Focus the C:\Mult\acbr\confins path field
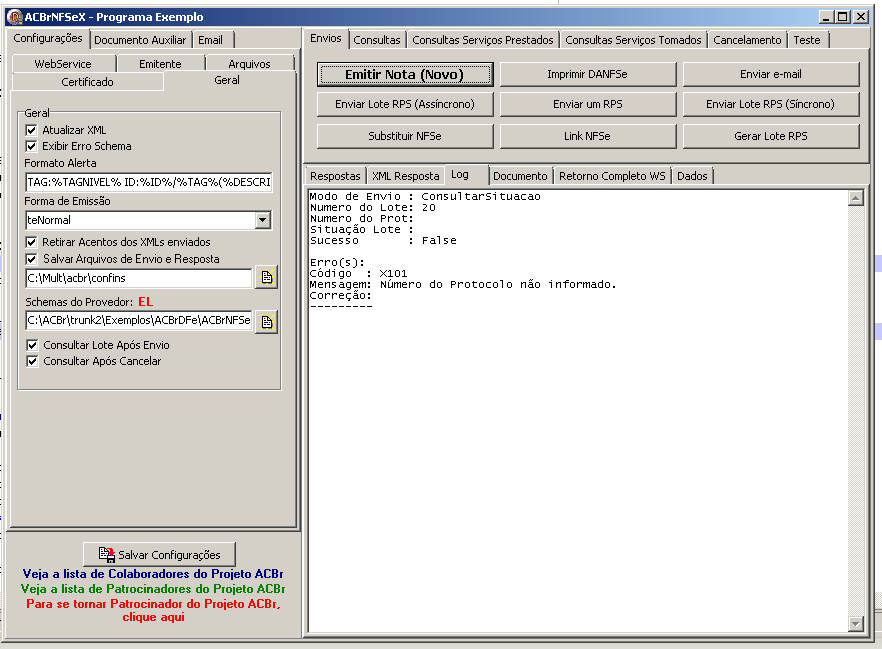This screenshot has height=649, width=882. [x=139, y=278]
